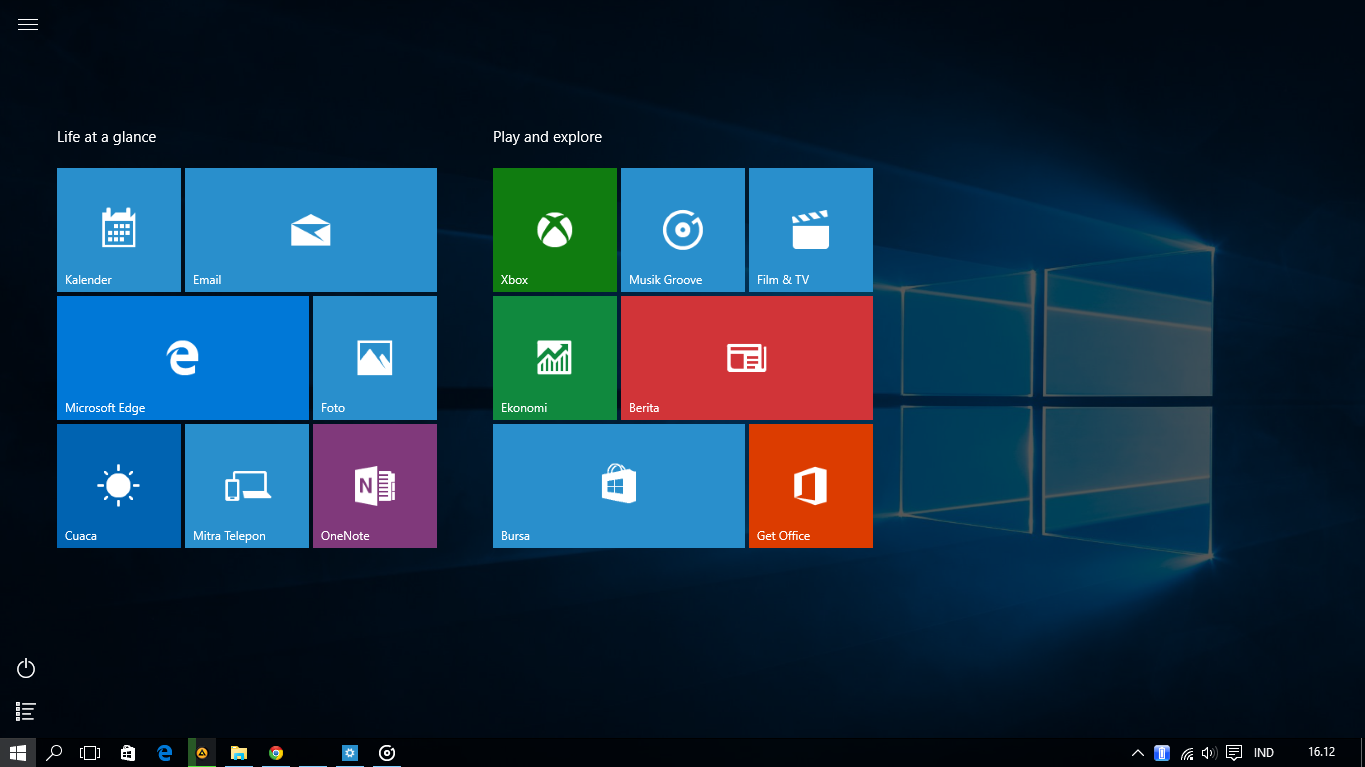Open the OneNote tile
Image resolution: width=1365 pixels, height=767 pixels.
[374, 485]
